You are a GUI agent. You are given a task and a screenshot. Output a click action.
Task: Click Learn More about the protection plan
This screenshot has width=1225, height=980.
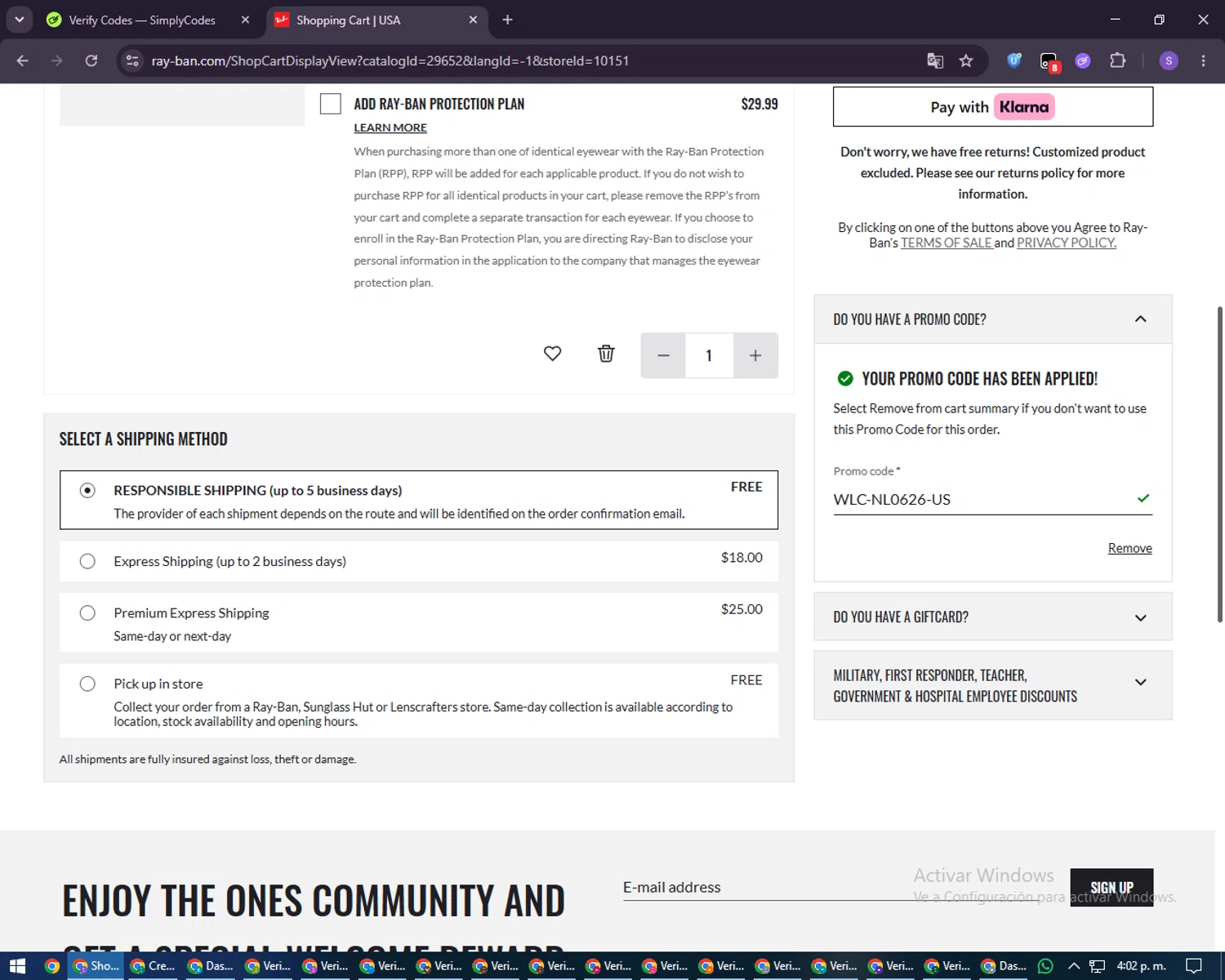390,127
